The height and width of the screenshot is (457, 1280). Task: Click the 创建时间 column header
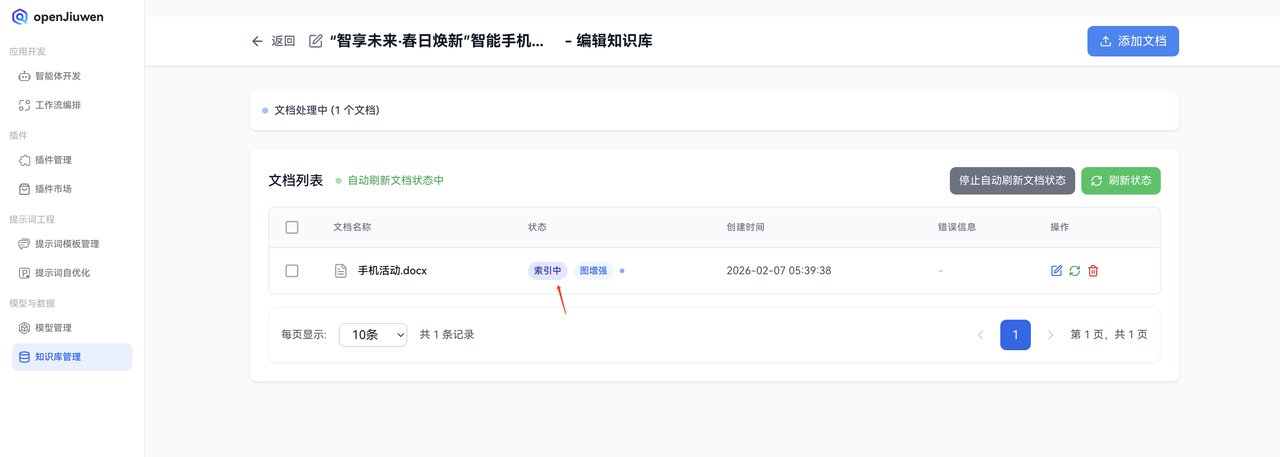(745, 228)
